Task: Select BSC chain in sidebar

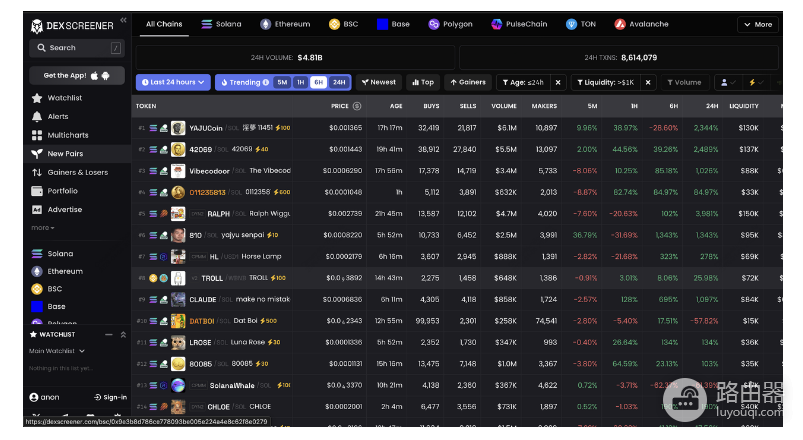Action: [x=54, y=289]
